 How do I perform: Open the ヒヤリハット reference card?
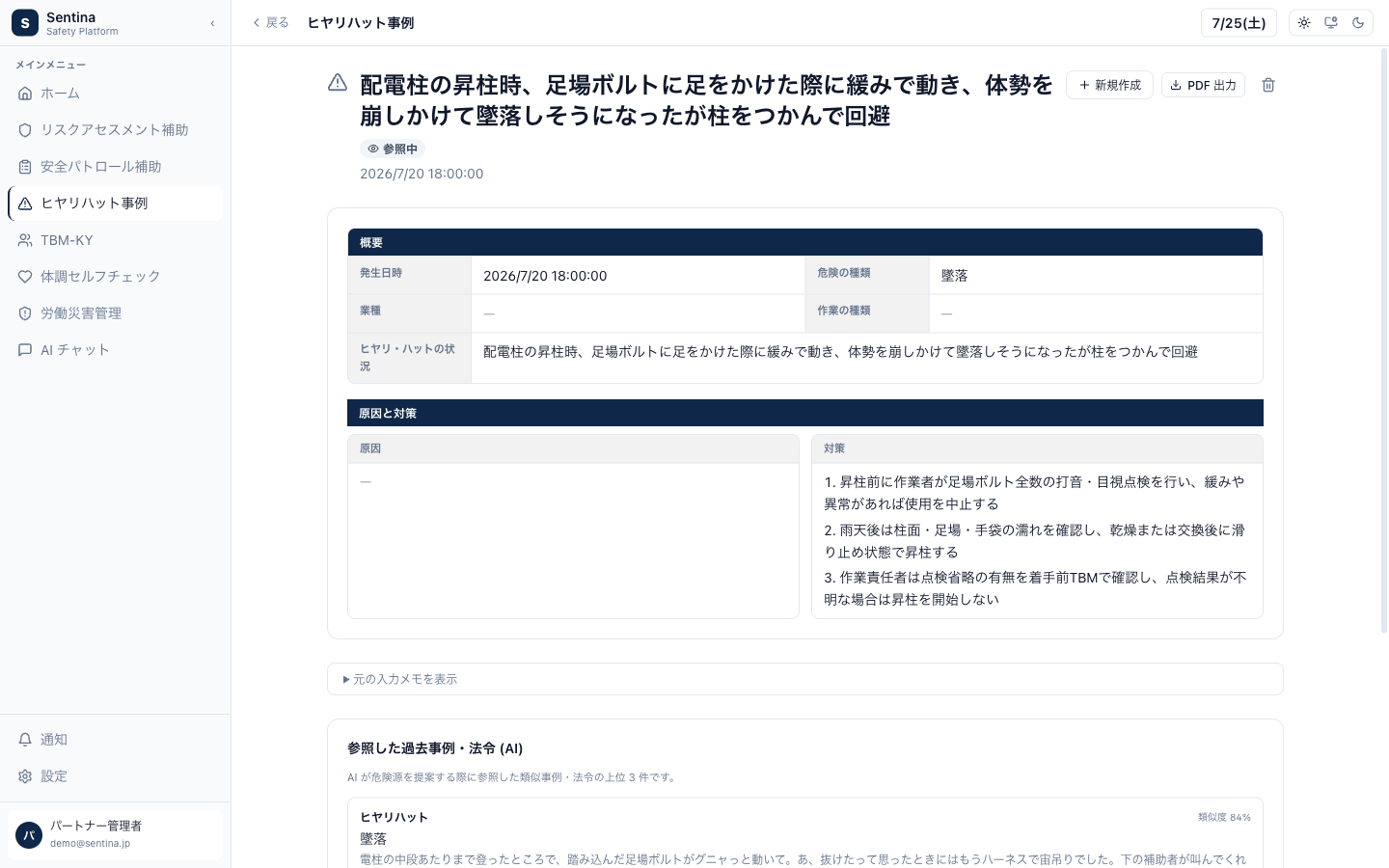(805, 833)
